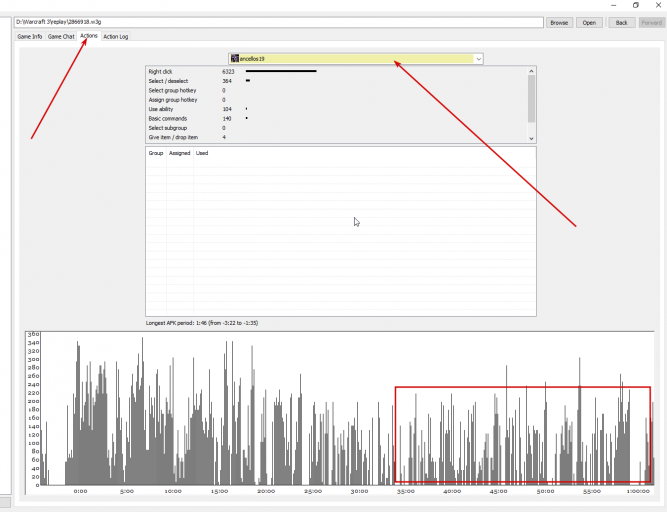Select the Select subgroup row
The image size is (667, 512).
pyautogui.click(x=336, y=128)
